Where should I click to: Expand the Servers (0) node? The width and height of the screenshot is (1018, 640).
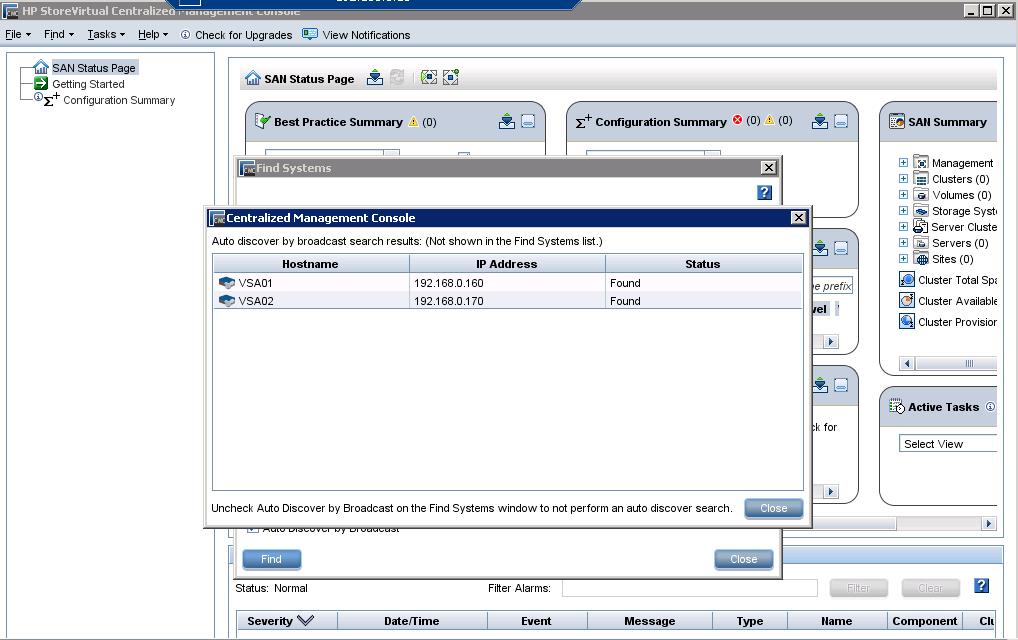pyautogui.click(x=903, y=243)
